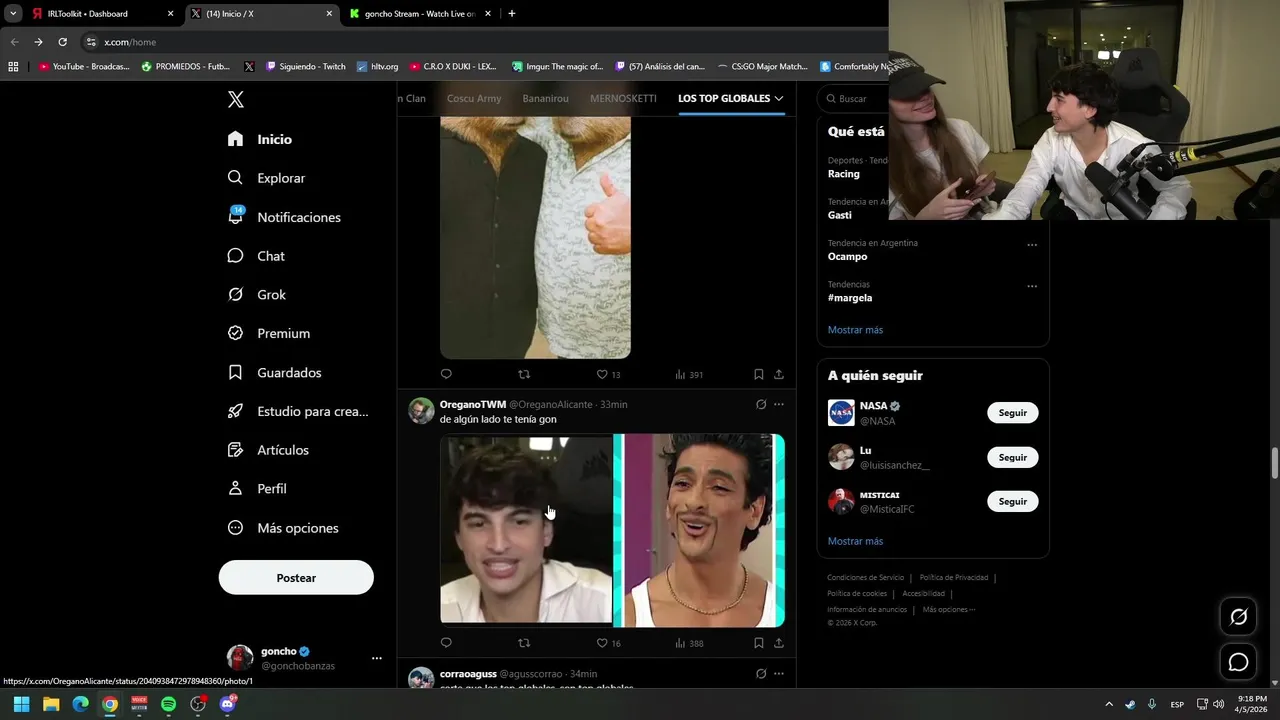Screen dimensions: 1280x720
Task: Repost OreganoTWM post
Action: (x=524, y=643)
